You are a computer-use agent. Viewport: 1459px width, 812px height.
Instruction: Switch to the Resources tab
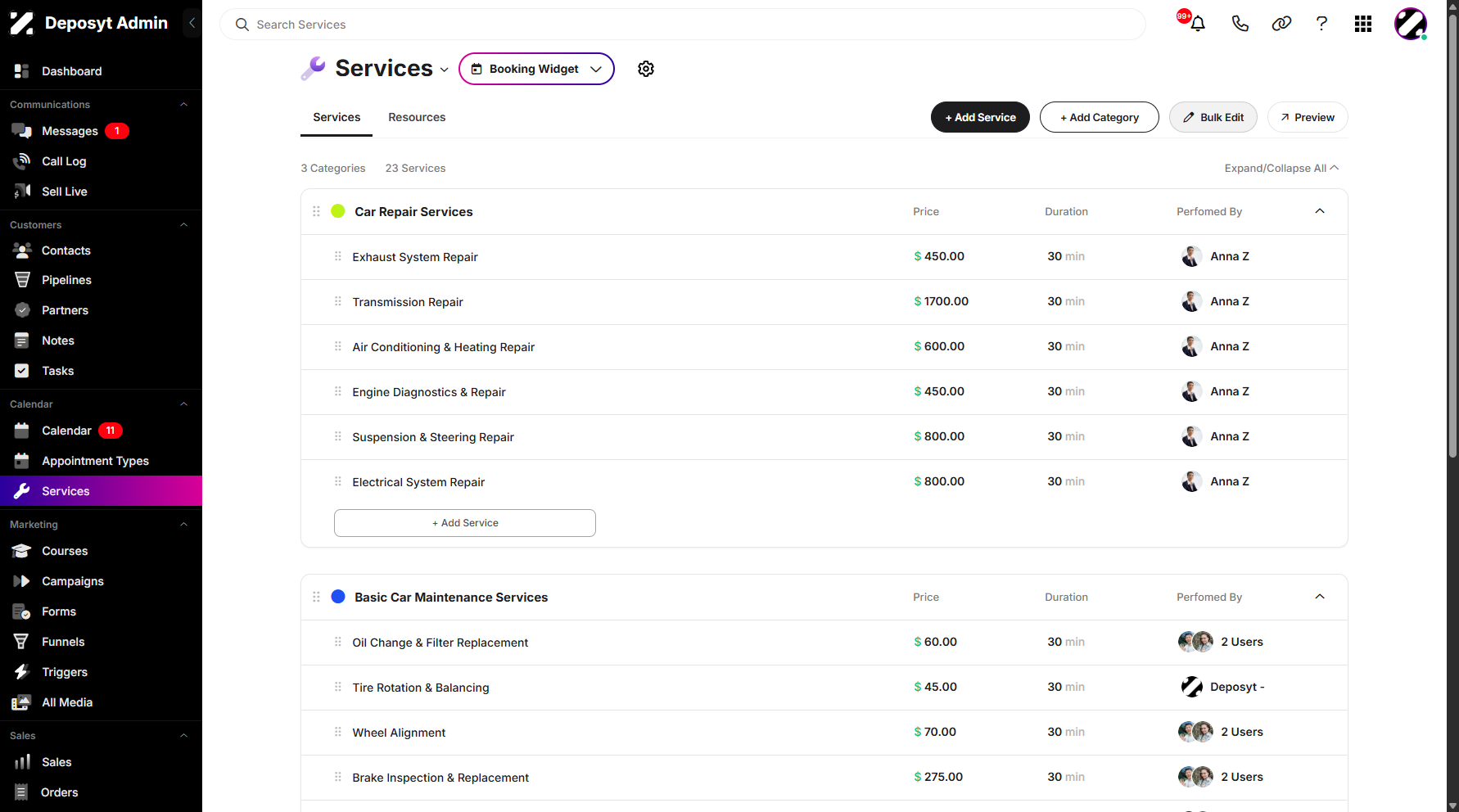tap(417, 117)
